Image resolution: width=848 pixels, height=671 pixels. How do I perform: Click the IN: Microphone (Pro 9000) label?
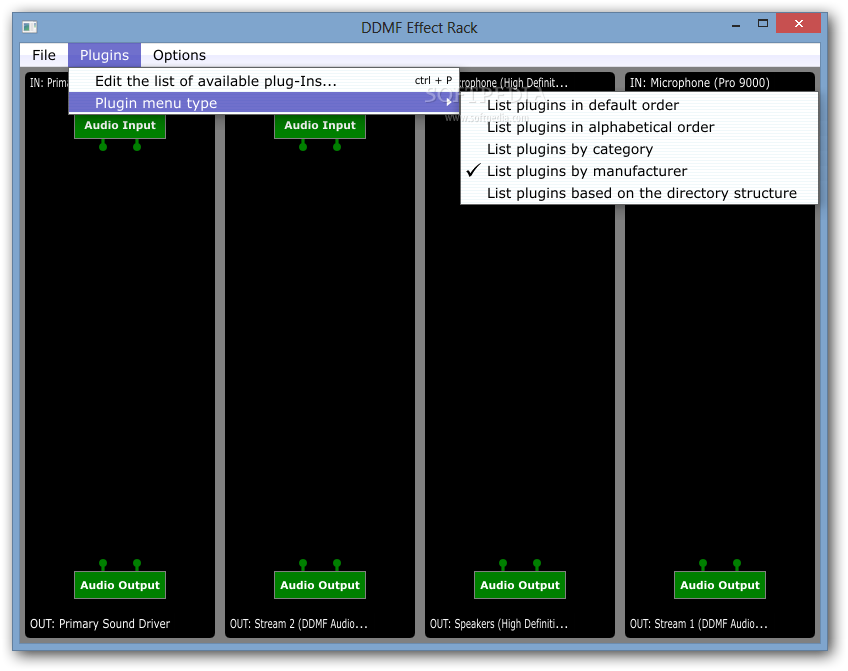coord(700,83)
